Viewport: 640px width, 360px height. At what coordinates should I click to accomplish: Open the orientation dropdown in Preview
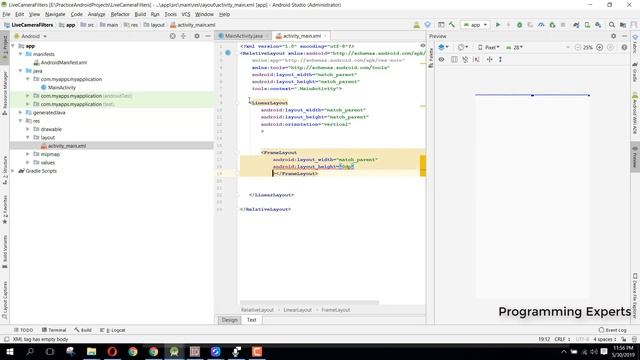tap(463, 47)
